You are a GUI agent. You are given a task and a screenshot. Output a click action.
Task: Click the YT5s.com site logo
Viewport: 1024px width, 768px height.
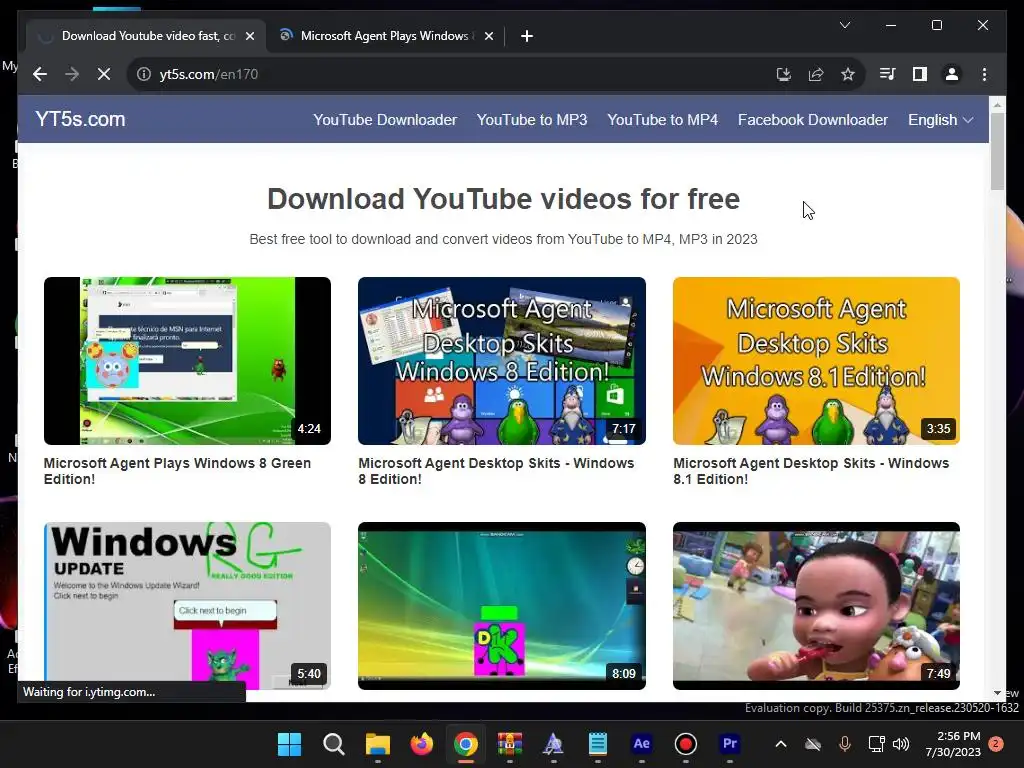pos(80,119)
